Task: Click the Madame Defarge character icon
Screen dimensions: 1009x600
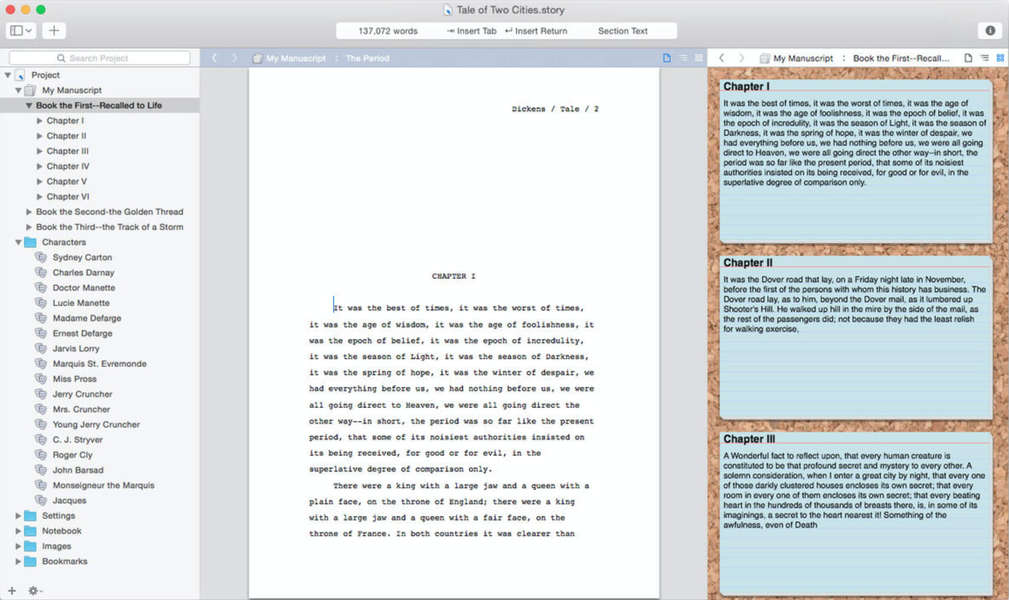Action: point(41,318)
